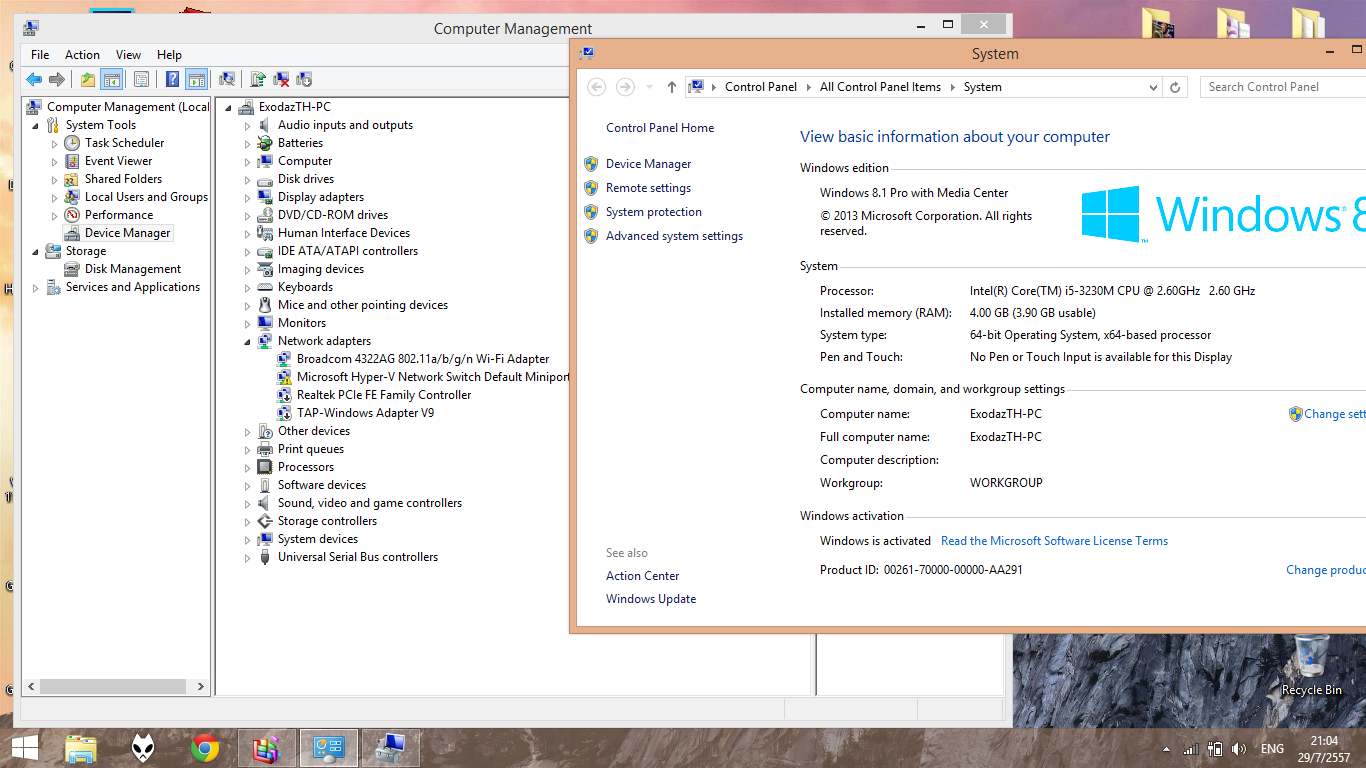Click the battery power icon in system tray

pos(1216,749)
